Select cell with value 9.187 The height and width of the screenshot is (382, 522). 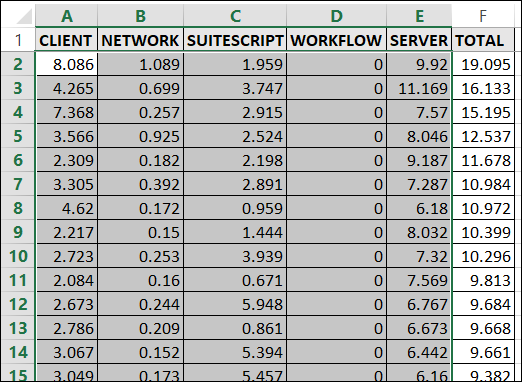[419, 160]
